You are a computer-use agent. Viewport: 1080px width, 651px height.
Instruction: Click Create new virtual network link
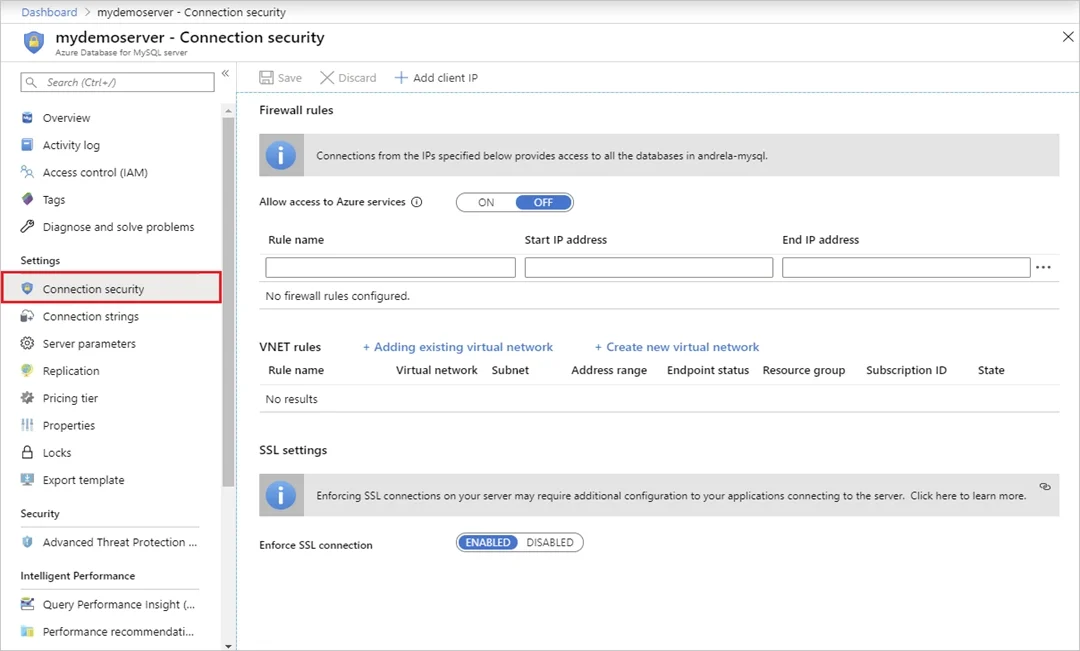(x=677, y=347)
